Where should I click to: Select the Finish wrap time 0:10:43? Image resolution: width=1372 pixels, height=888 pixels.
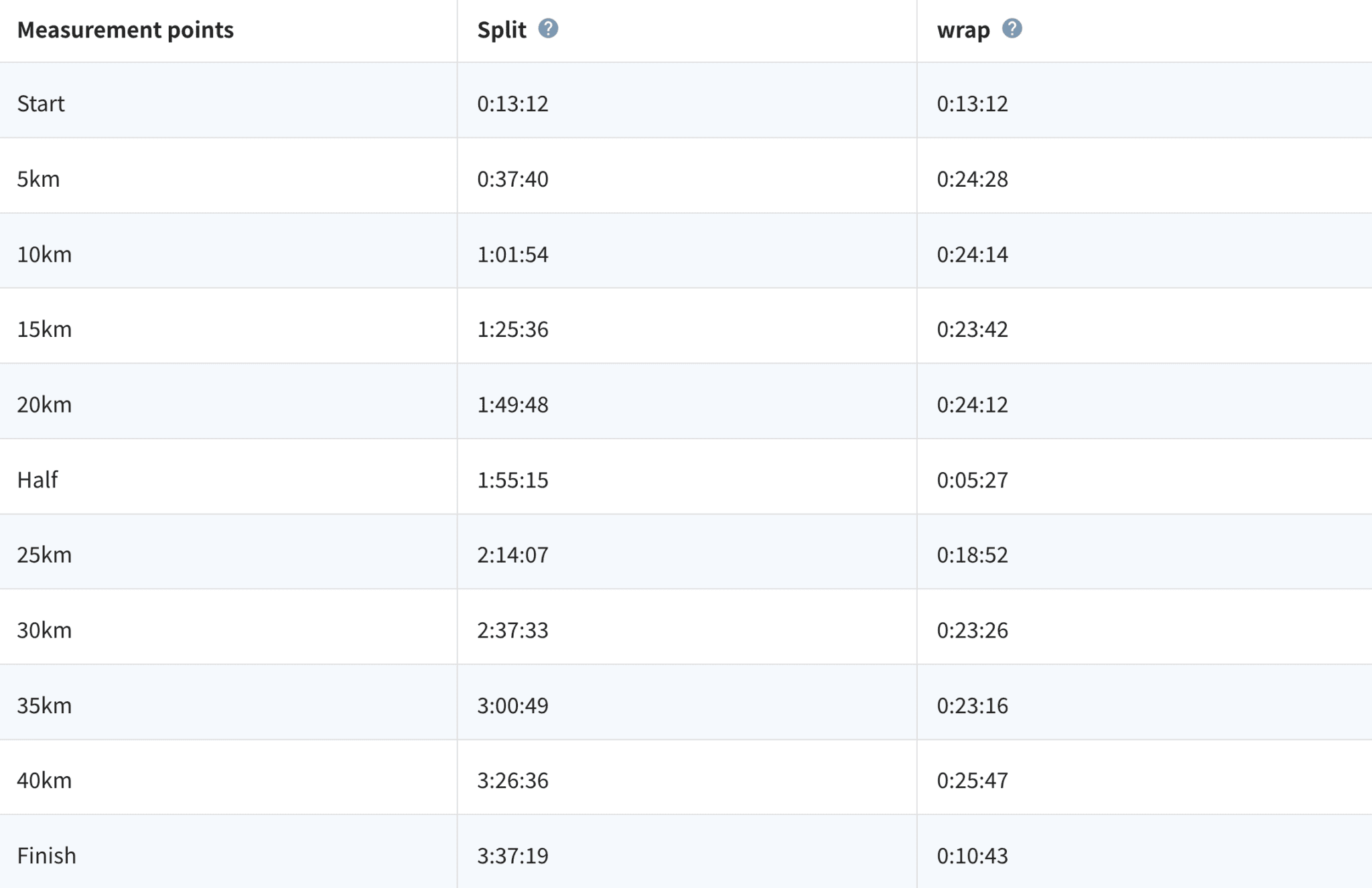point(972,856)
